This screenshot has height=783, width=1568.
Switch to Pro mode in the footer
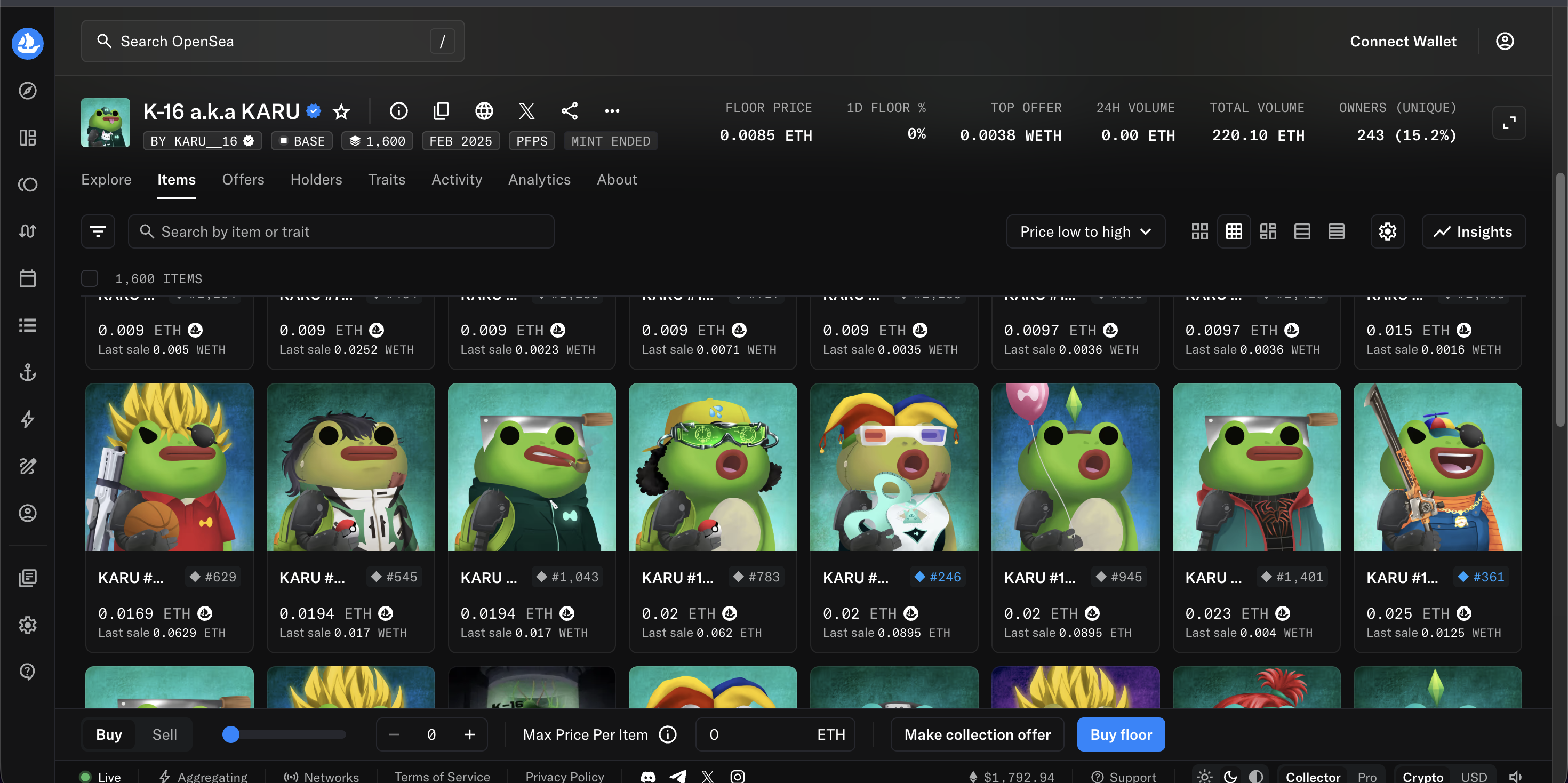(1366, 777)
